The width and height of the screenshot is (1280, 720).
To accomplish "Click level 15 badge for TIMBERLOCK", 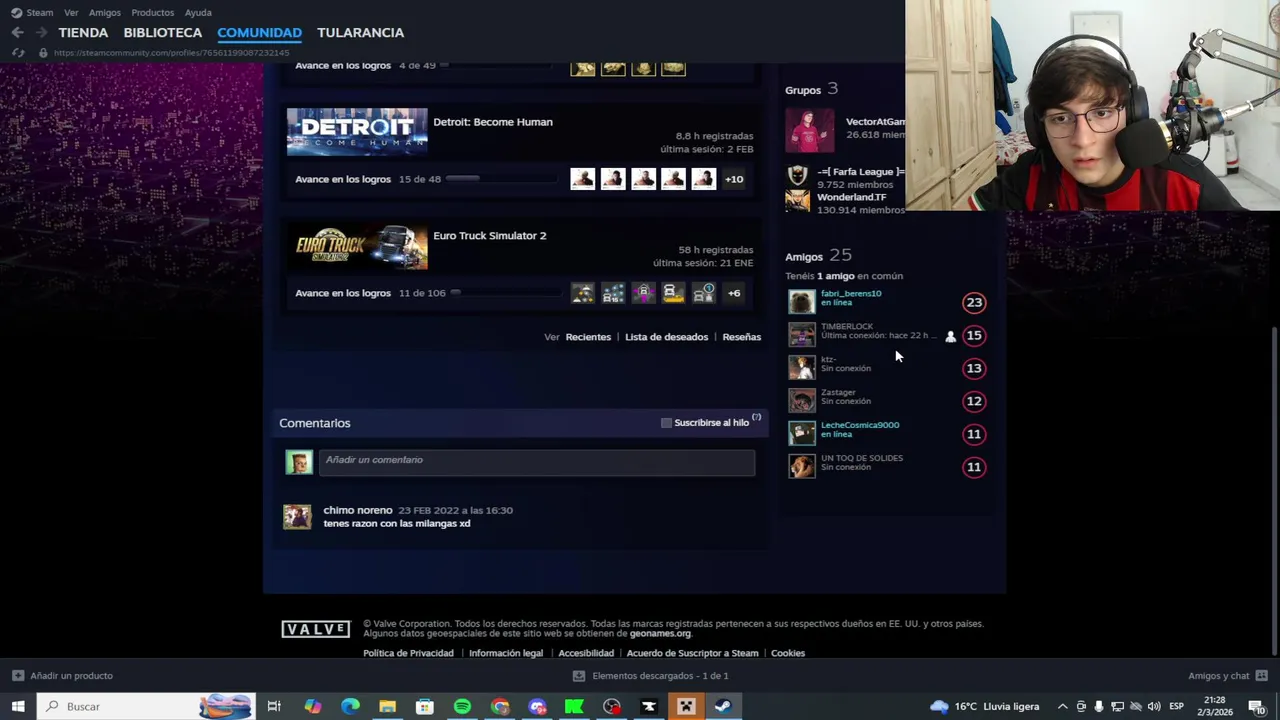I will pos(974,335).
